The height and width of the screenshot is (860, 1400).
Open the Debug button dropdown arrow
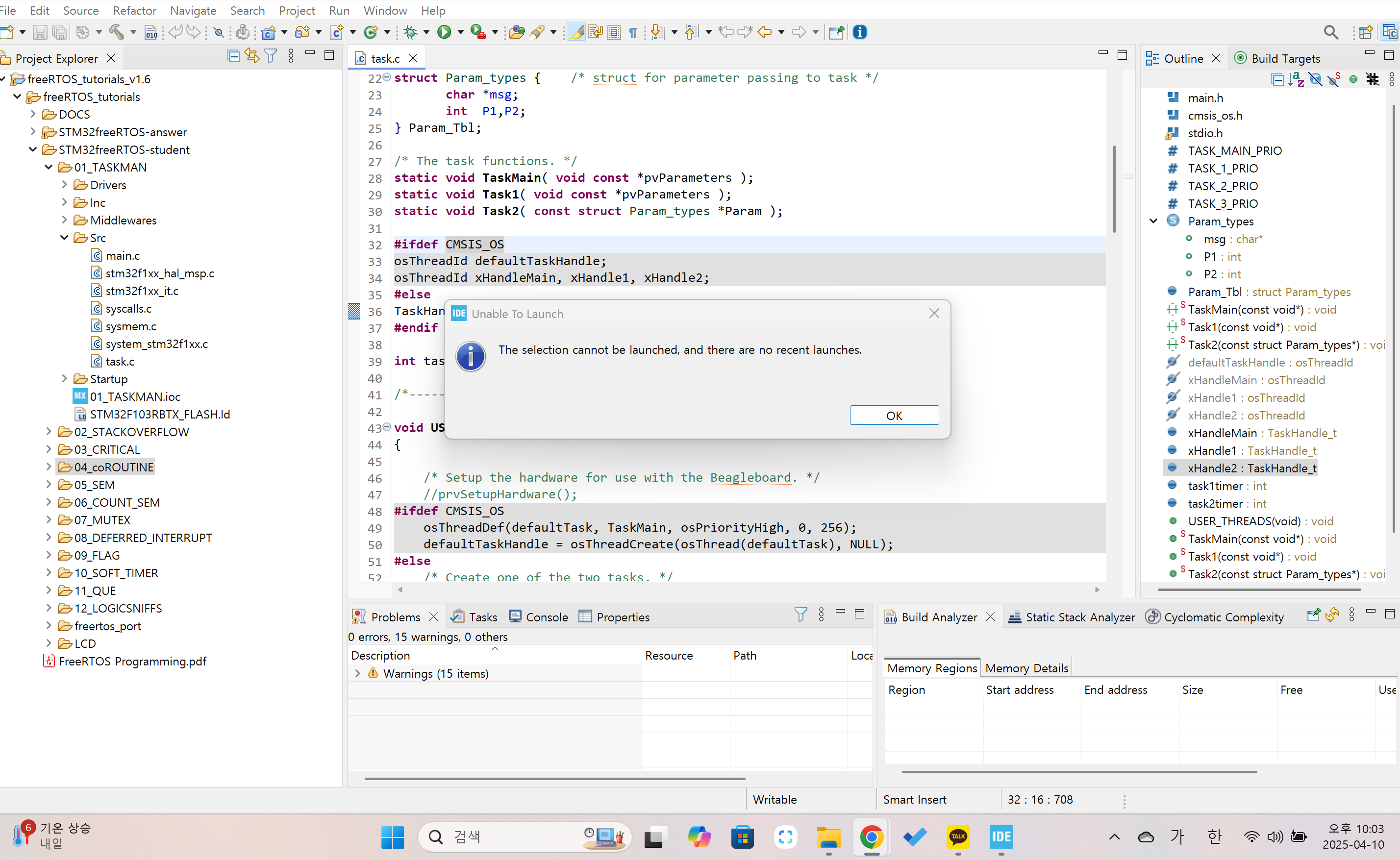[426, 32]
